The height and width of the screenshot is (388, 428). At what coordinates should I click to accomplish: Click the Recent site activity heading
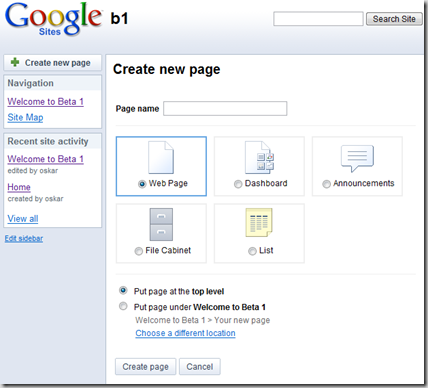(48, 141)
